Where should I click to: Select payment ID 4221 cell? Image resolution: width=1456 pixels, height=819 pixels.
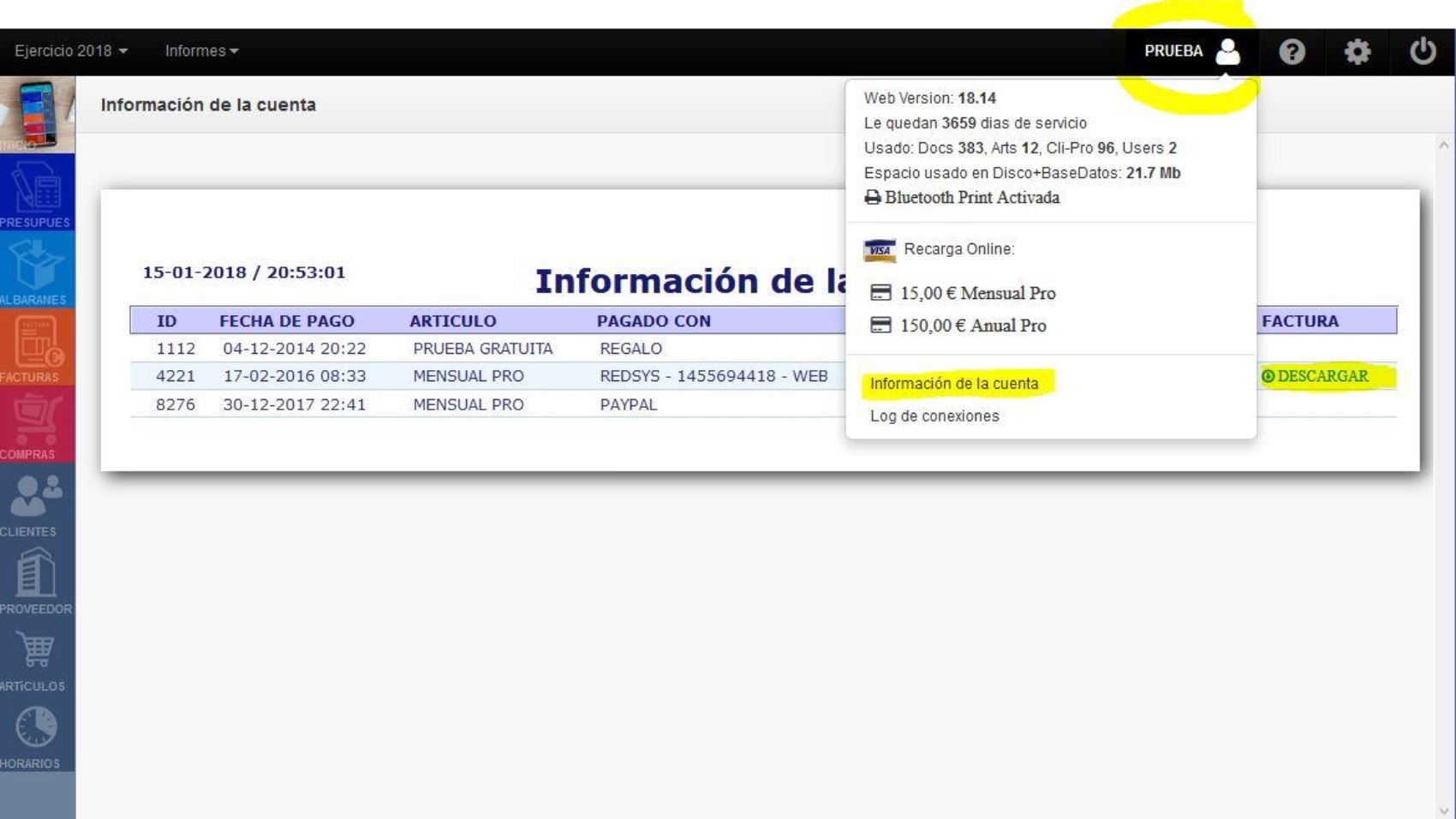176,376
